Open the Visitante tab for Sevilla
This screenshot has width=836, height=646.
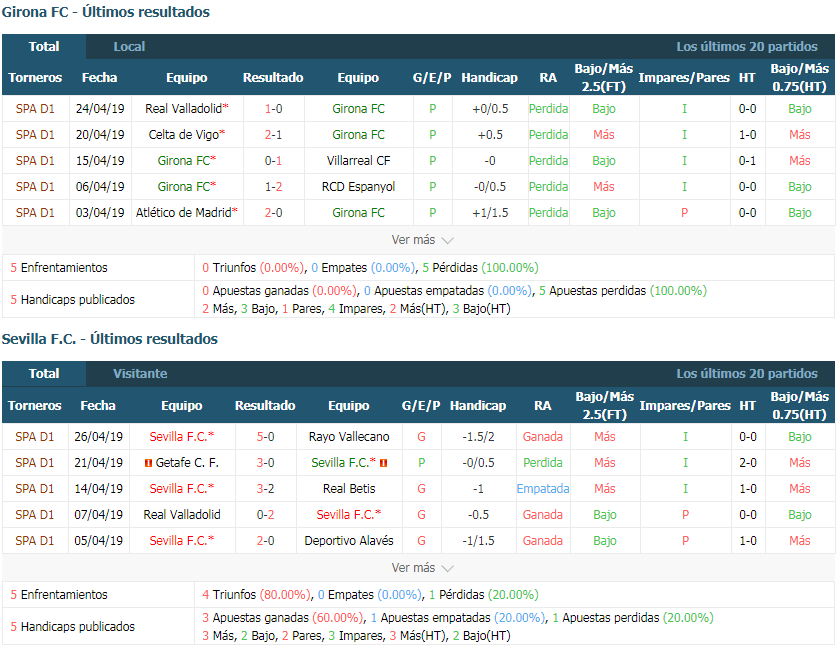pyautogui.click(x=140, y=374)
